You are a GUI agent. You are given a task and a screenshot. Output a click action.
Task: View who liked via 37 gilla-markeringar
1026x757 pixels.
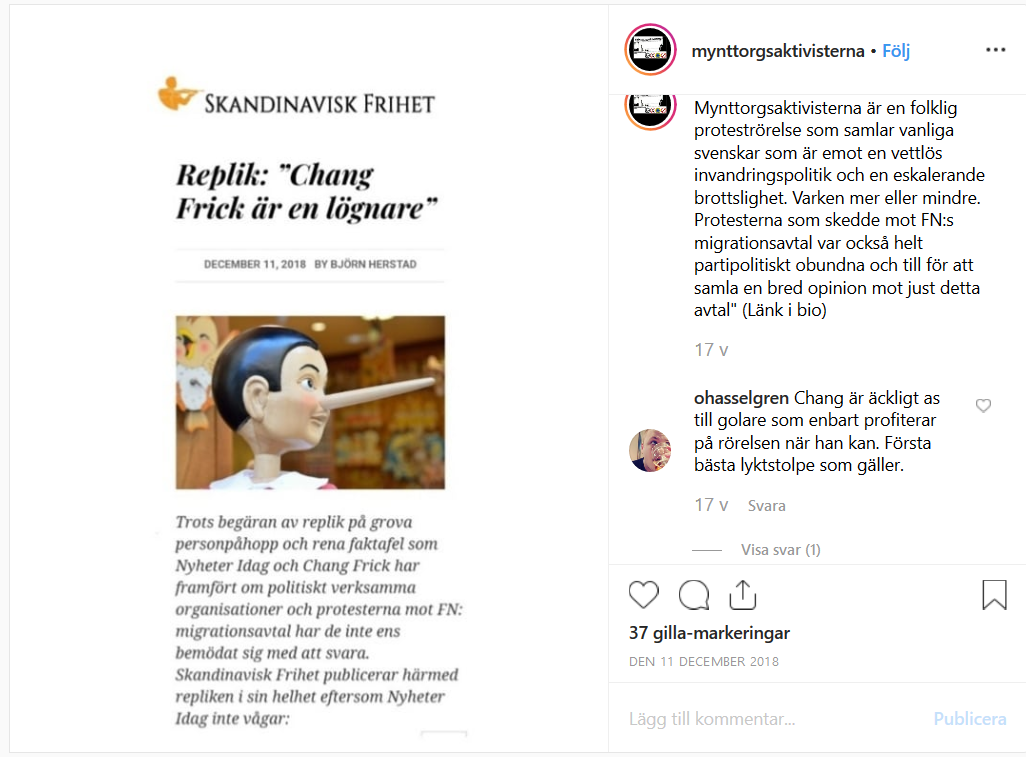709,633
